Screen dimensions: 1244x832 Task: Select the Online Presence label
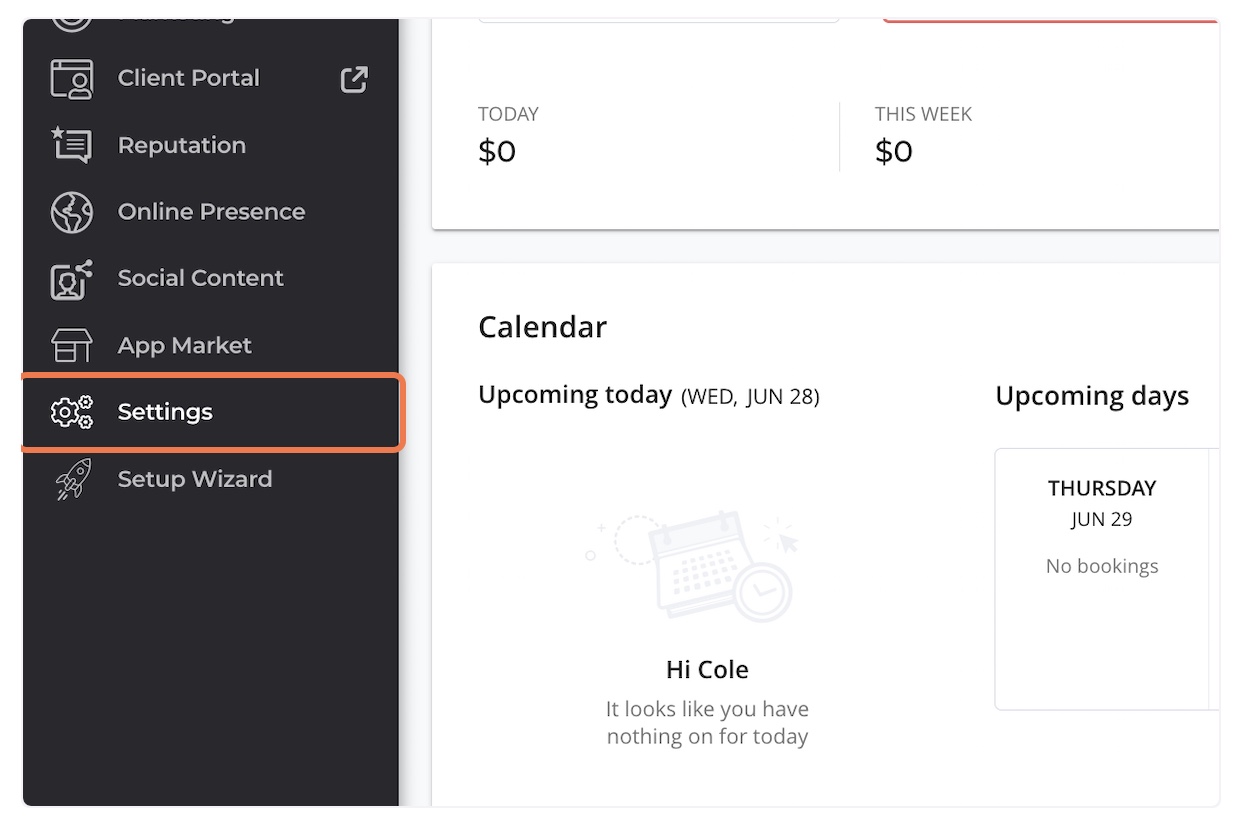click(x=211, y=212)
